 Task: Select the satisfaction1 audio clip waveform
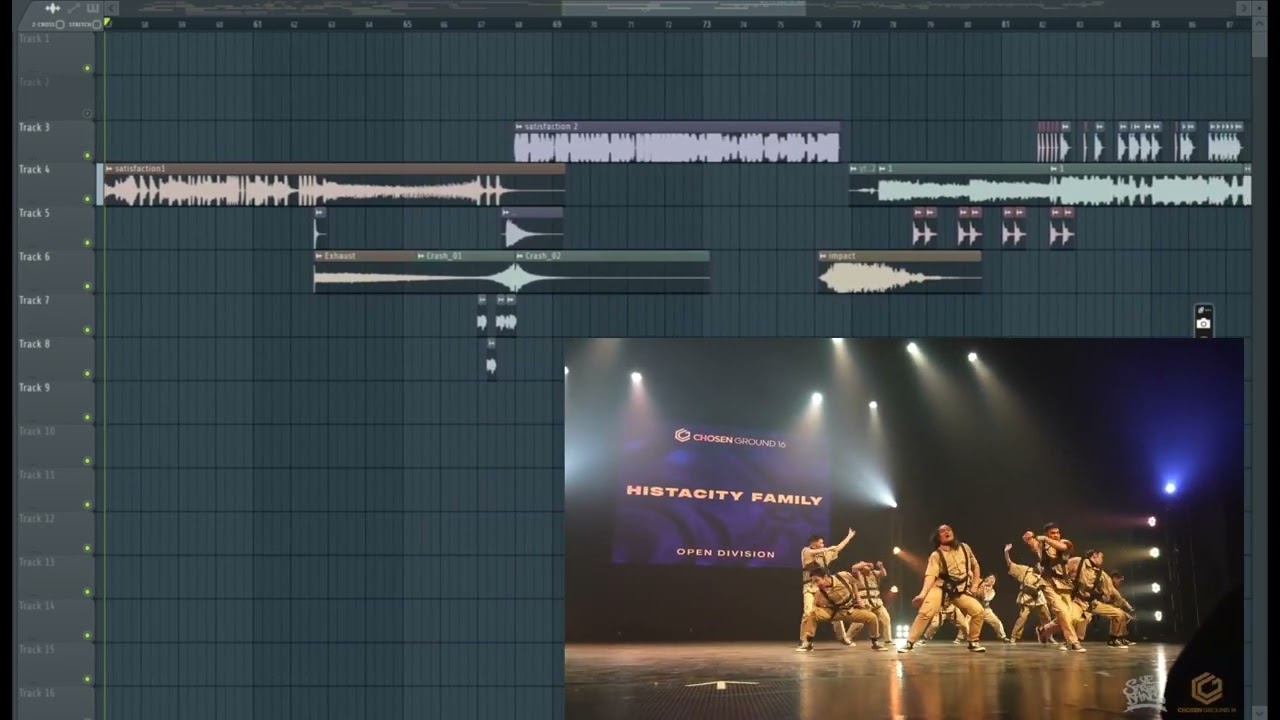(x=334, y=190)
